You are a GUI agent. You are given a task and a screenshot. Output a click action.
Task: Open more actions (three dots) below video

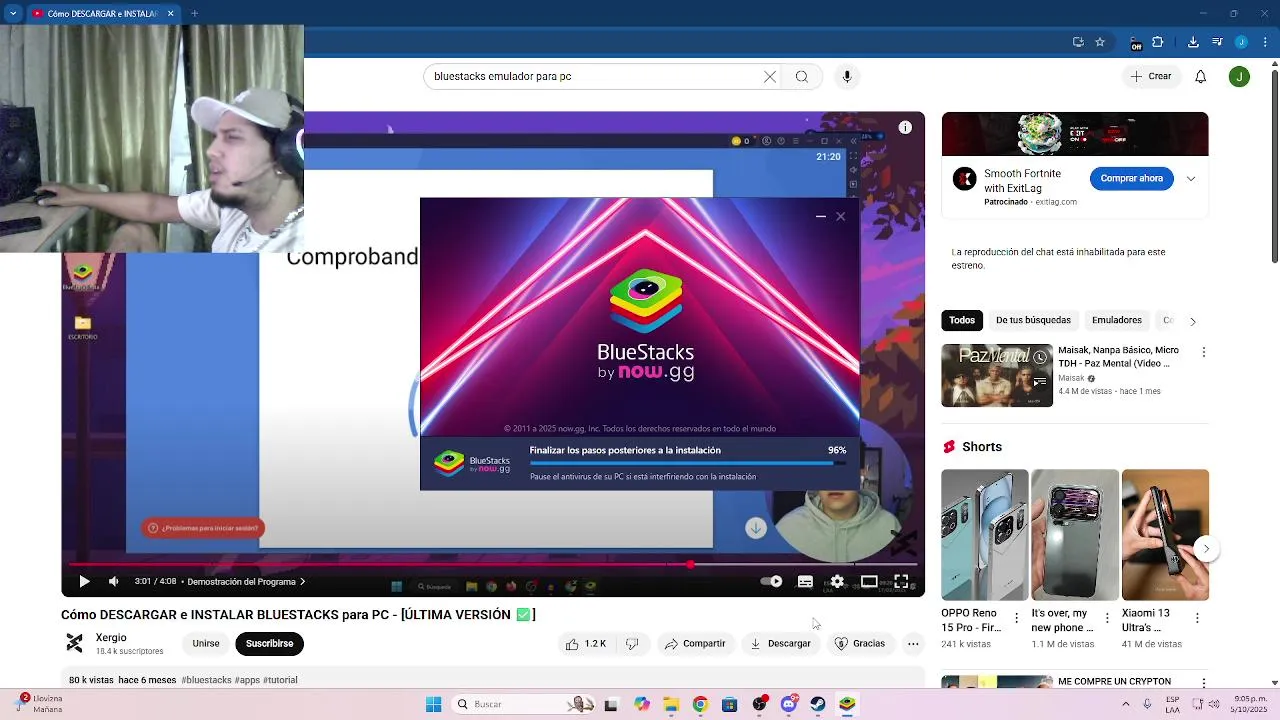913,644
